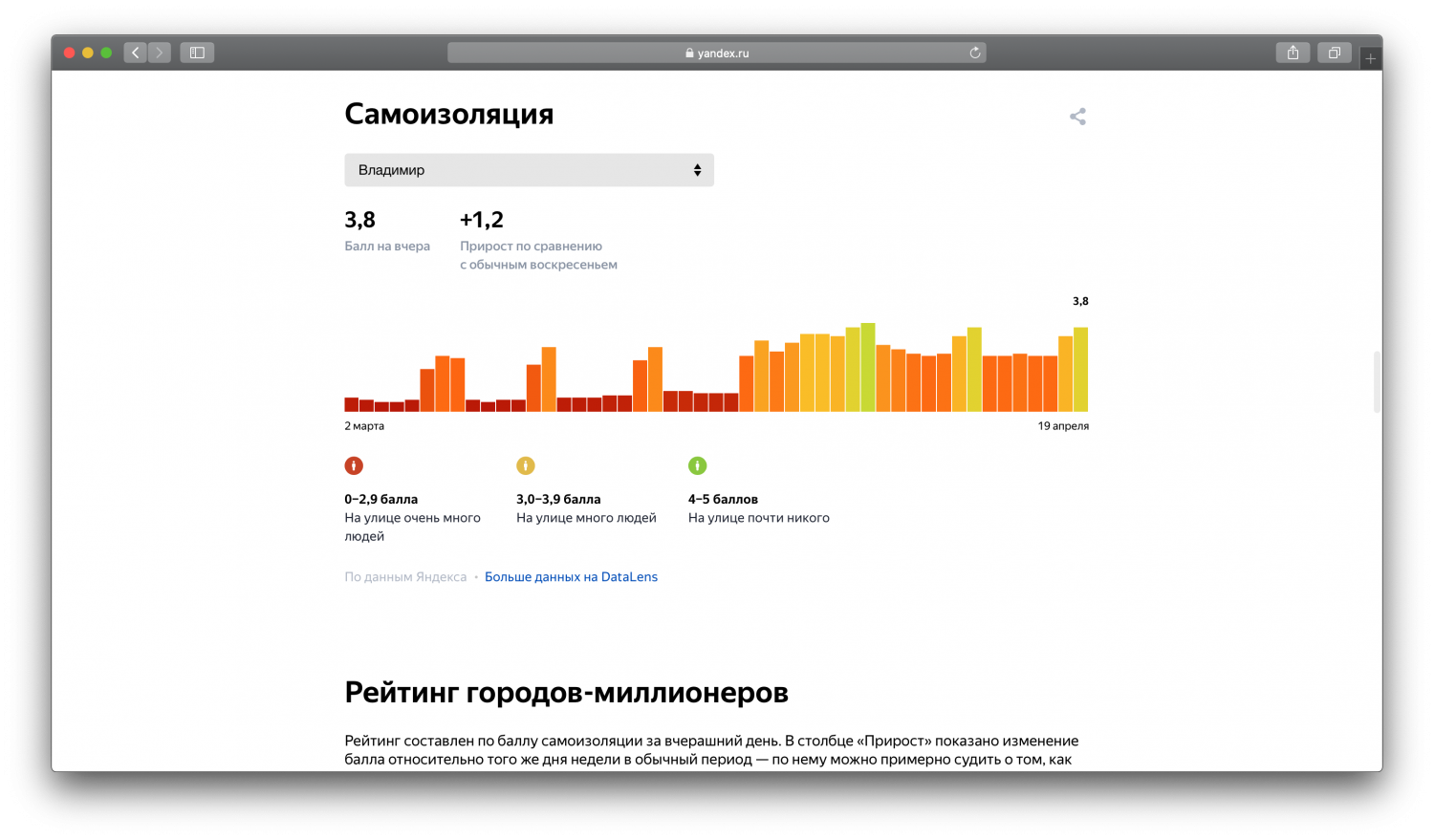Go forward with Safari's forward arrow

[x=160, y=53]
